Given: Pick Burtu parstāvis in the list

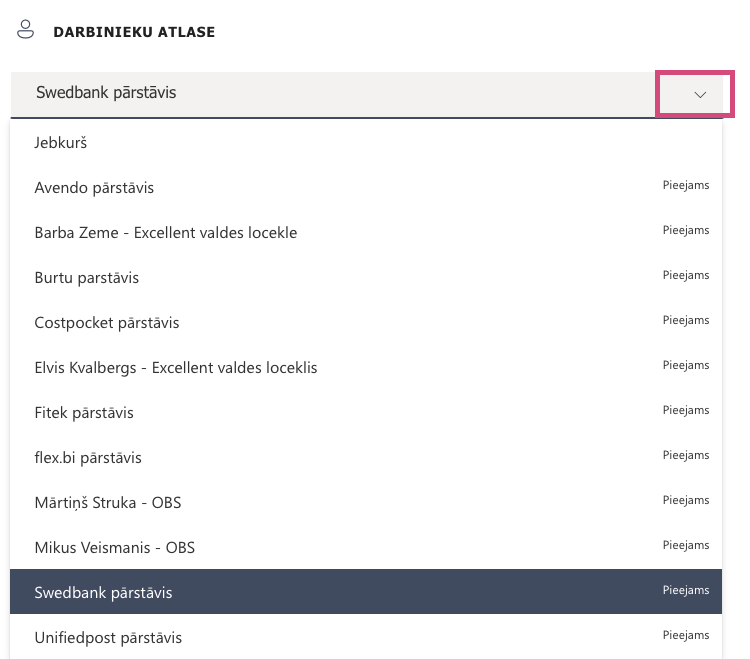Looking at the screenshot, I should (x=86, y=278).
